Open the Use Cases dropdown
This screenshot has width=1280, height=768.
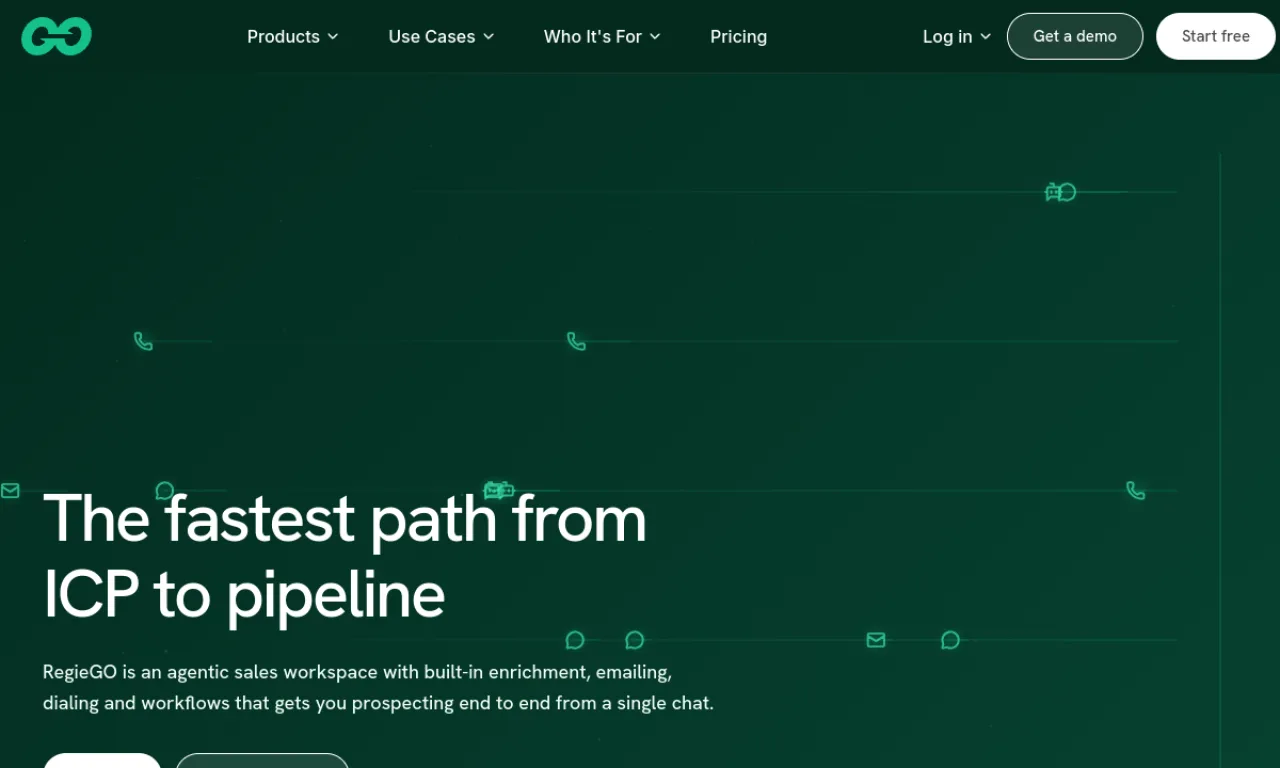coord(442,37)
